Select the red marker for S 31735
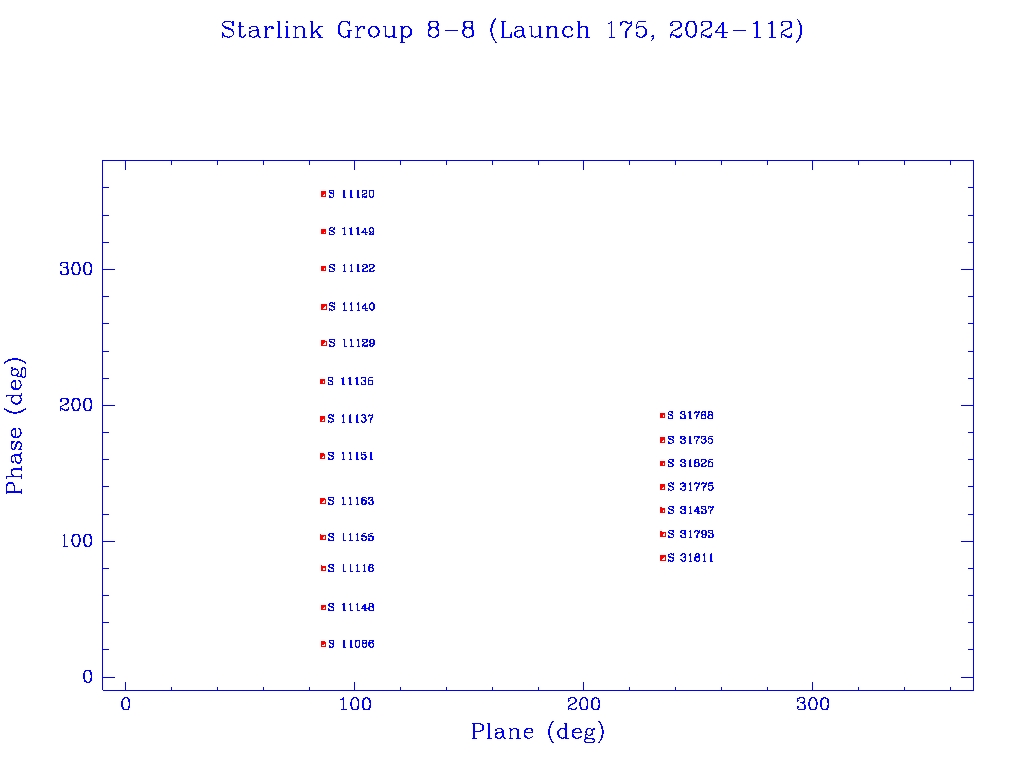This screenshot has width=1024, height=768. click(662, 440)
